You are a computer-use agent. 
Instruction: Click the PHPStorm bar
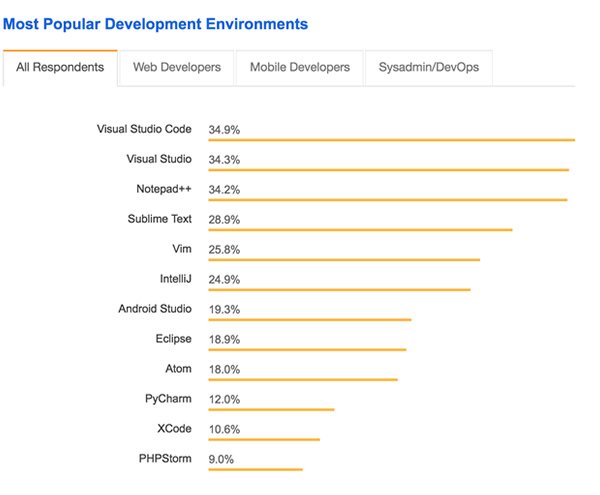point(255,469)
